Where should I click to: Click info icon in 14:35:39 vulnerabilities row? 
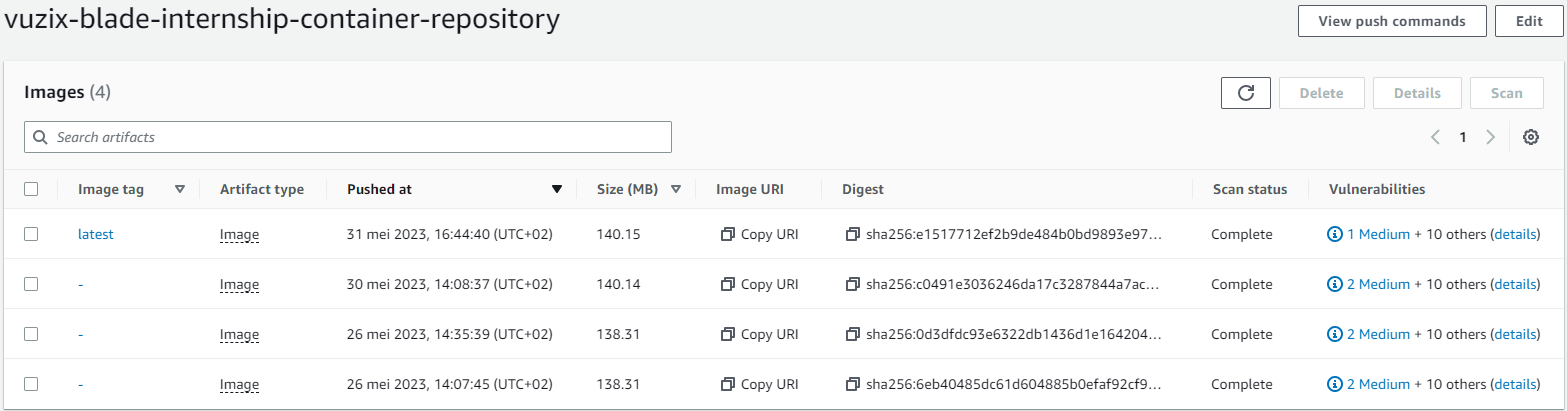click(x=1334, y=334)
